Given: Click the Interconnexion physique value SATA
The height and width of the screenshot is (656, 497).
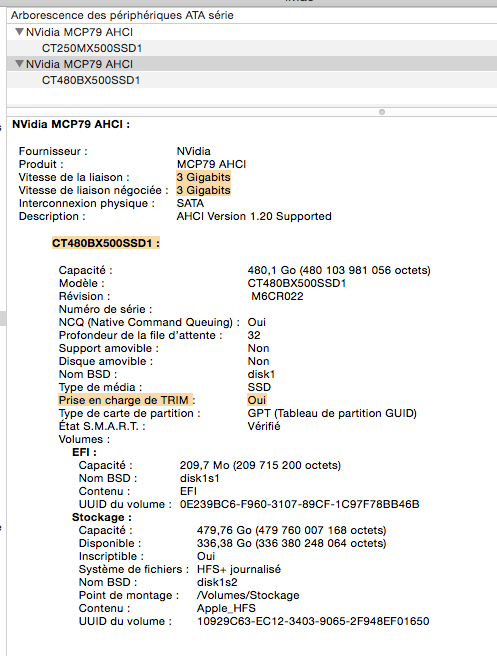Looking at the screenshot, I should pos(190,203).
